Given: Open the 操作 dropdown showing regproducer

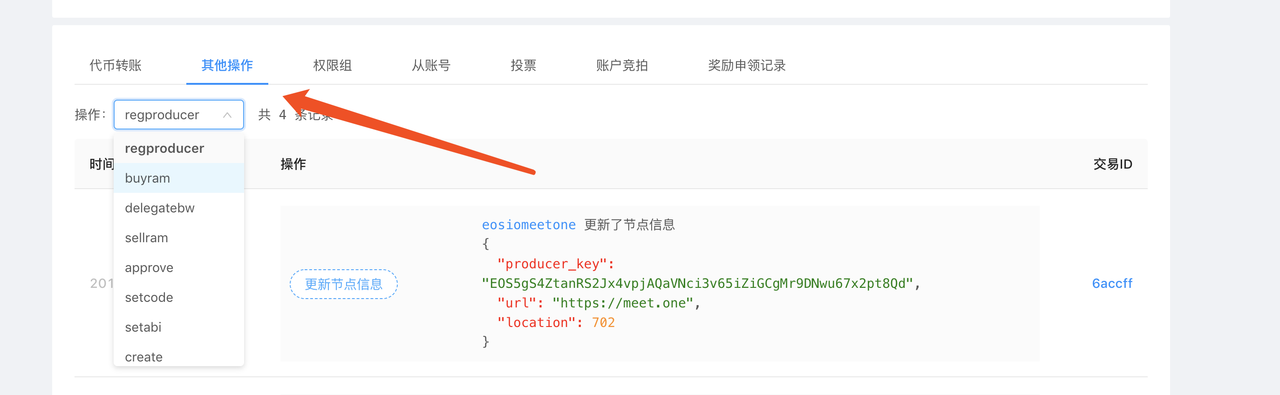Looking at the screenshot, I should click(x=179, y=115).
